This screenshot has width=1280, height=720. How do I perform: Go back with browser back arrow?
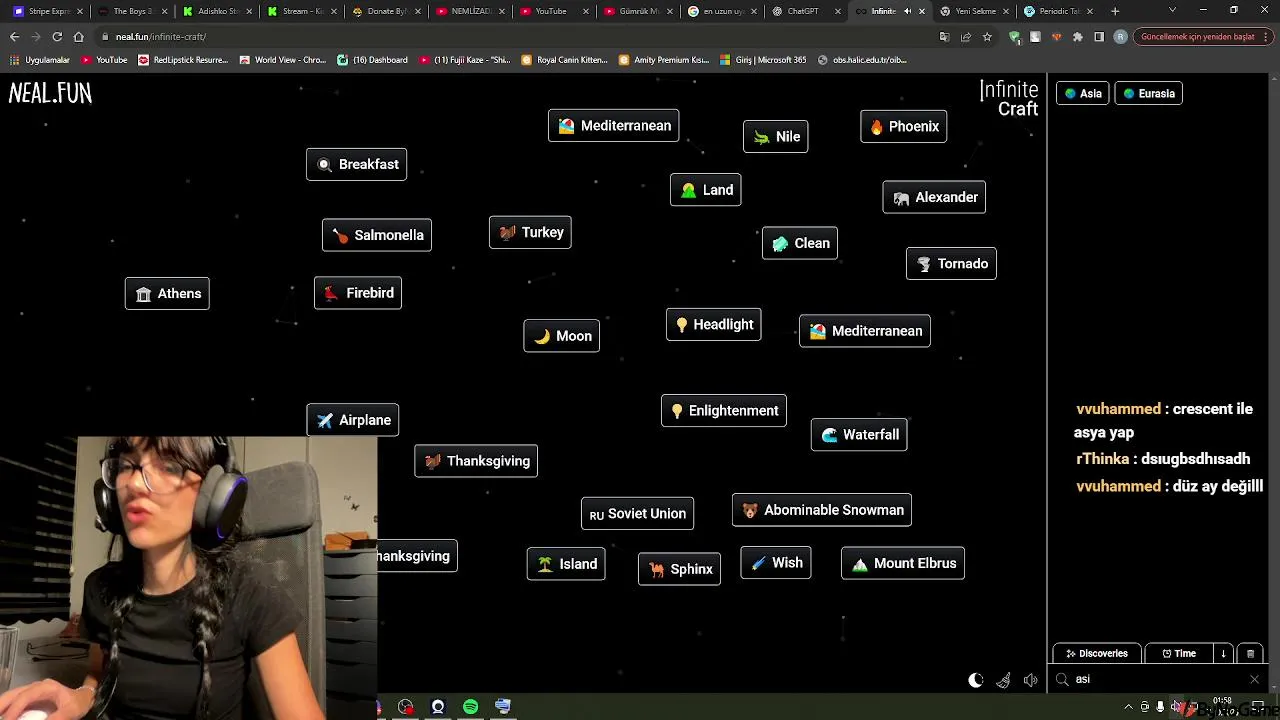(15, 37)
